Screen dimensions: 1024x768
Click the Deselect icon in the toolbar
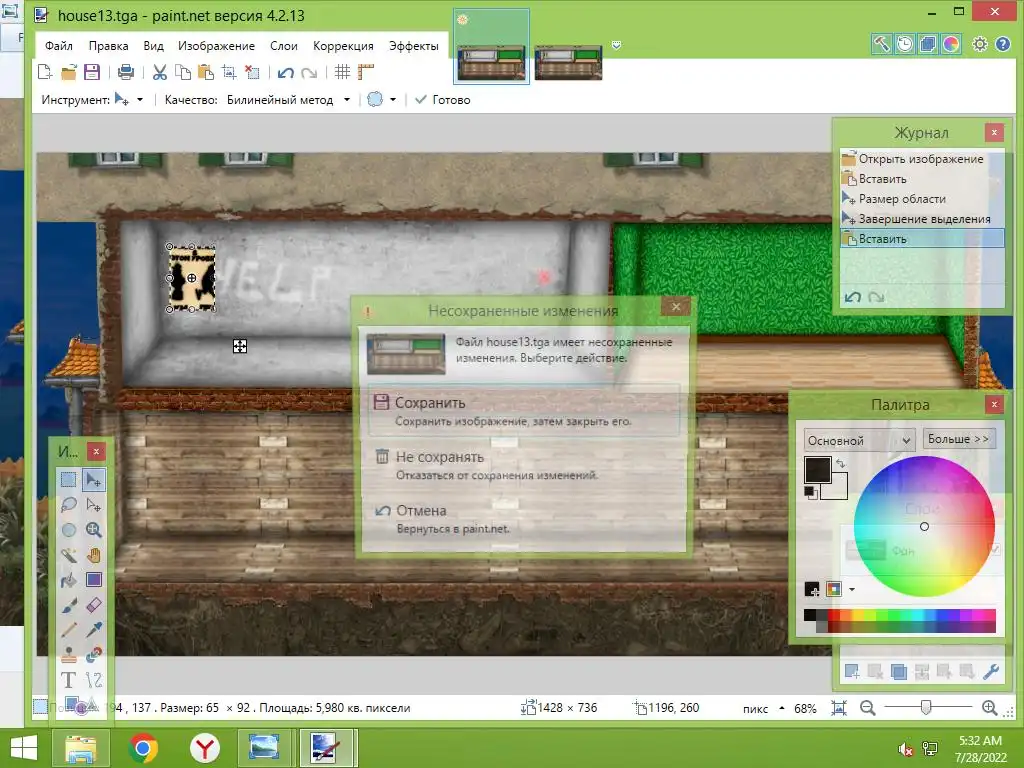[252, 72]
